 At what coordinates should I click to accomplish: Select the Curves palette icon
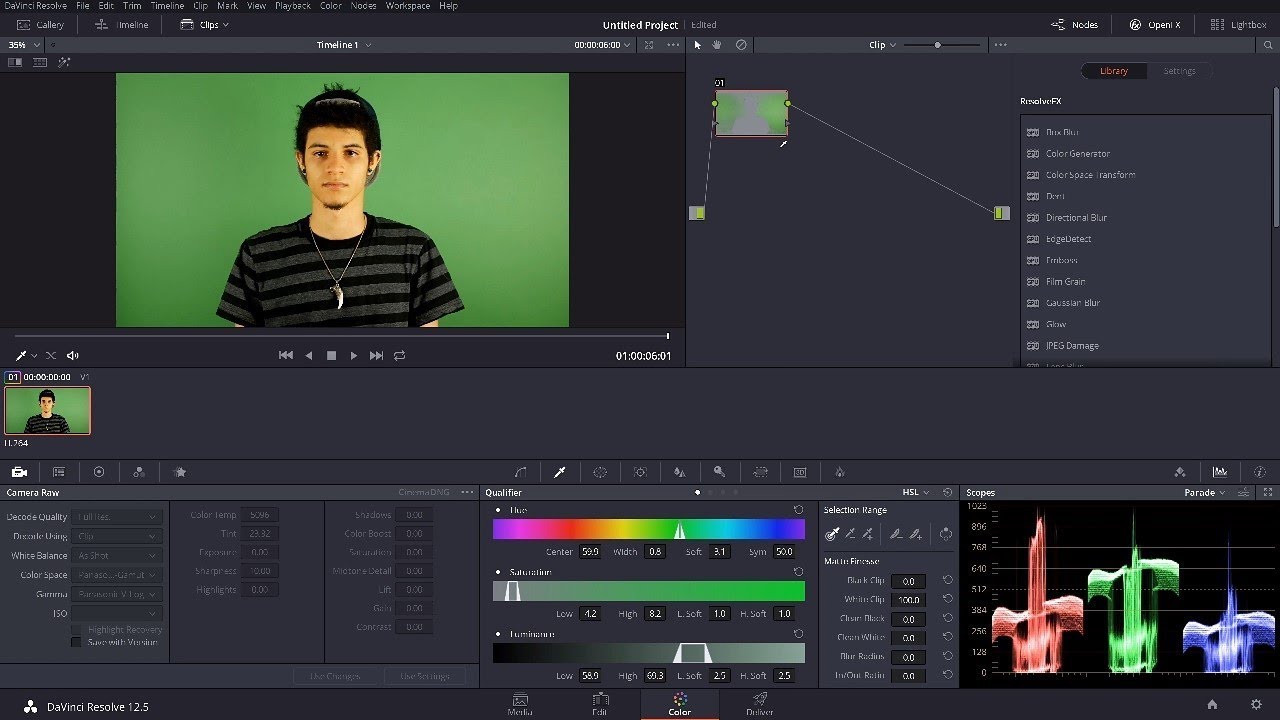[520, 472]
